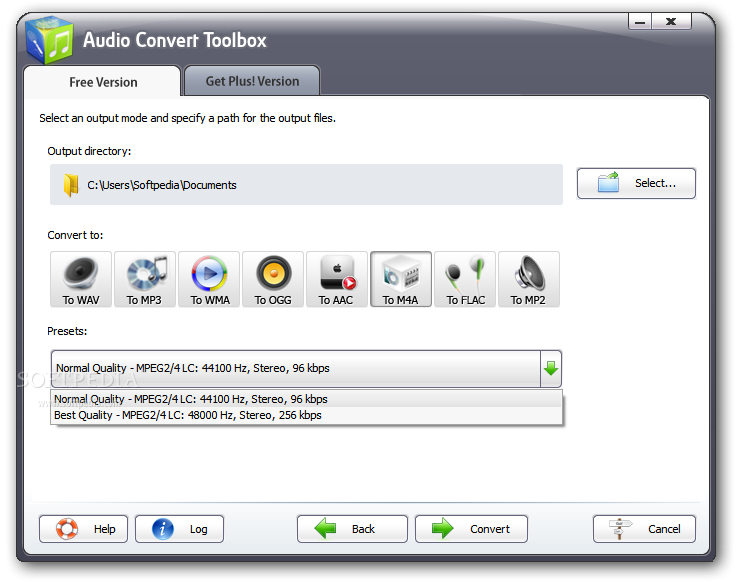Cancel the conversion wizard
Viewport: 736px width, 582px height.
(x=644, y=529)
